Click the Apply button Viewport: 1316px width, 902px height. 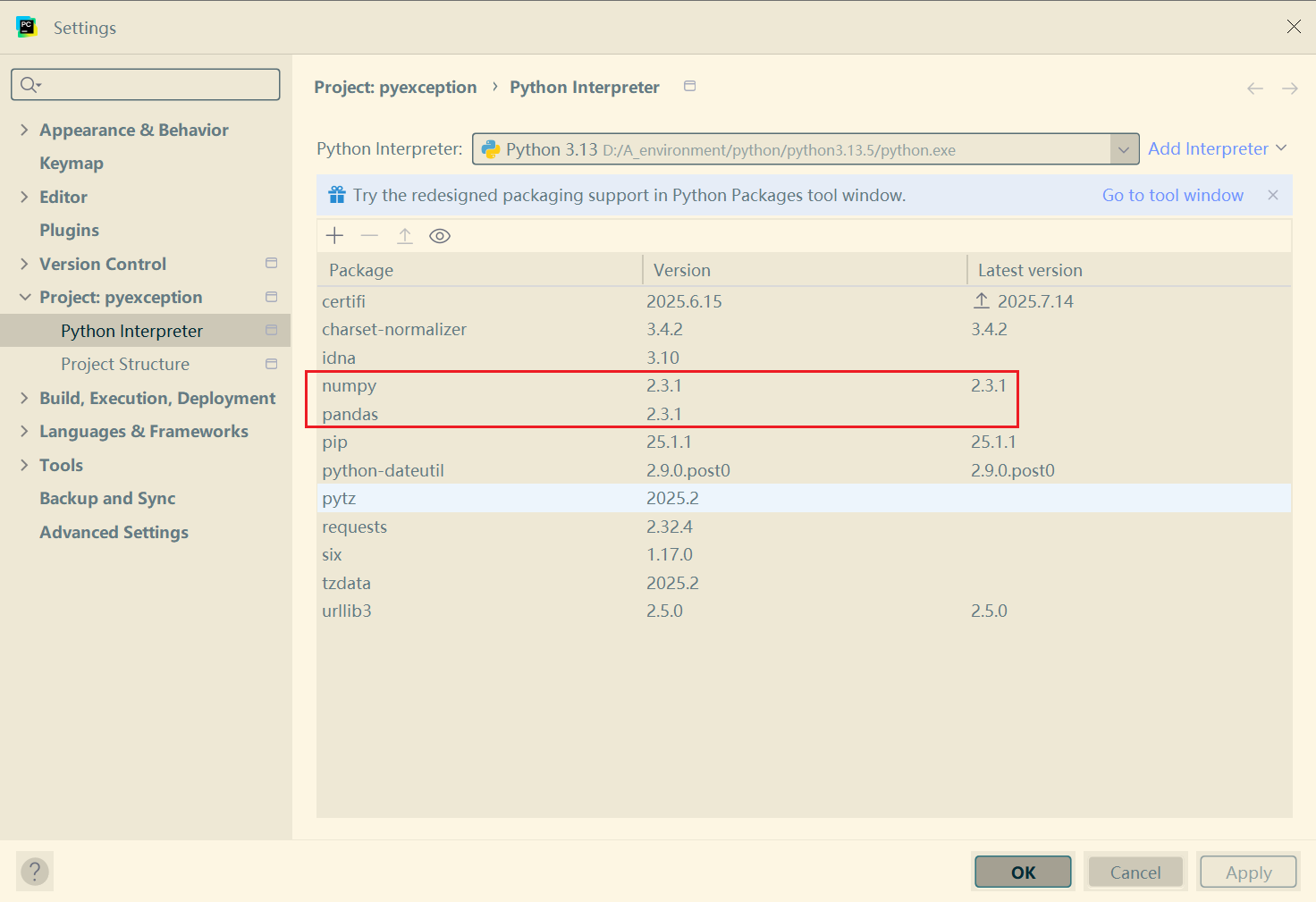(1248, 872)
